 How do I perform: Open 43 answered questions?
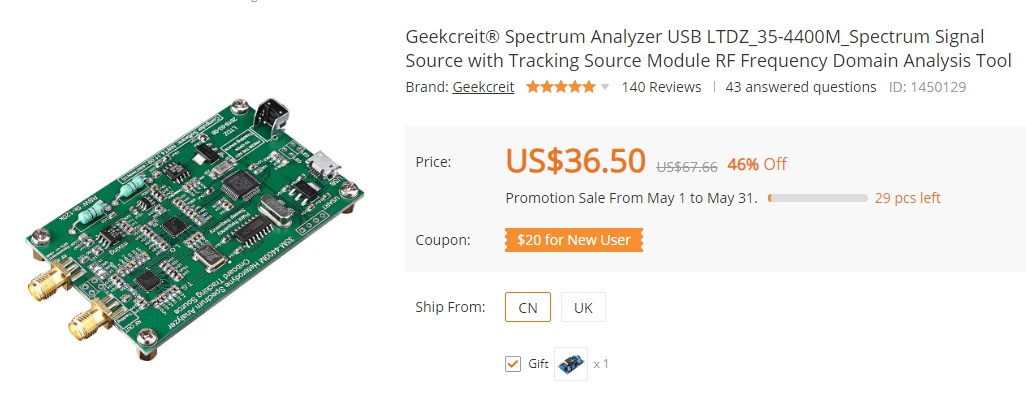(x=801, y=87)
